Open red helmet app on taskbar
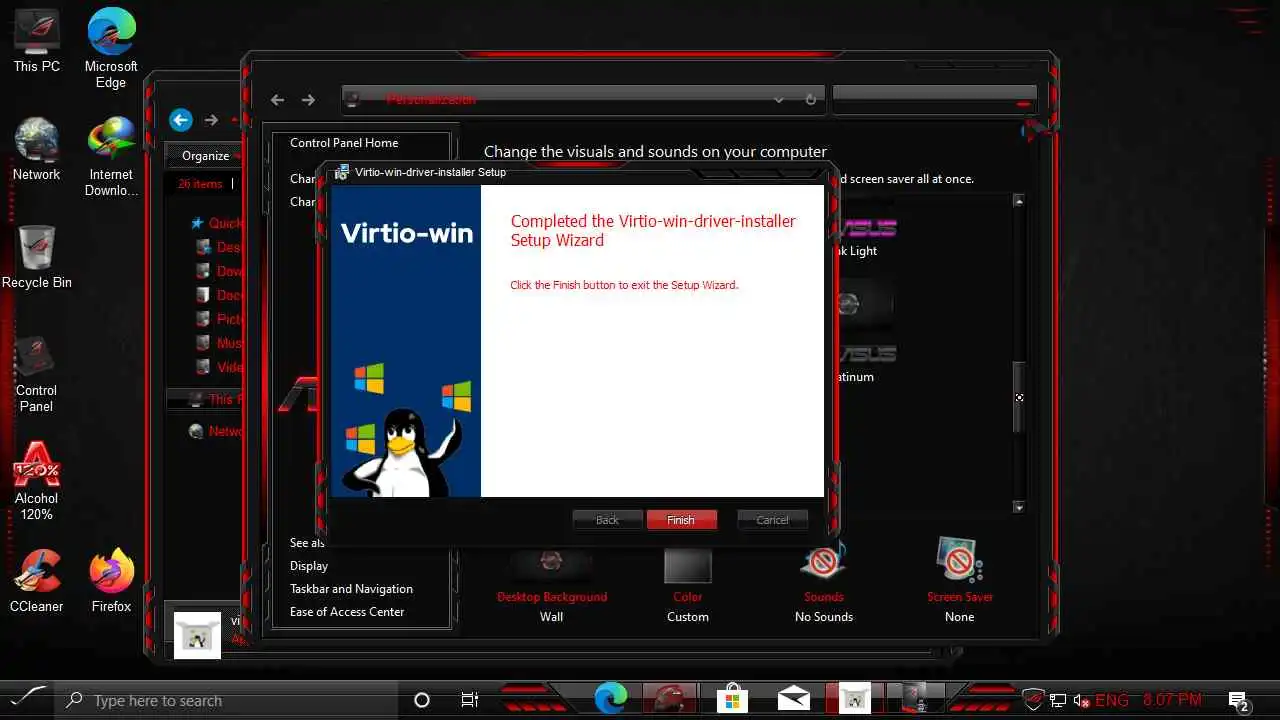The image size is (1280, 720). click(x=670, y=699)
